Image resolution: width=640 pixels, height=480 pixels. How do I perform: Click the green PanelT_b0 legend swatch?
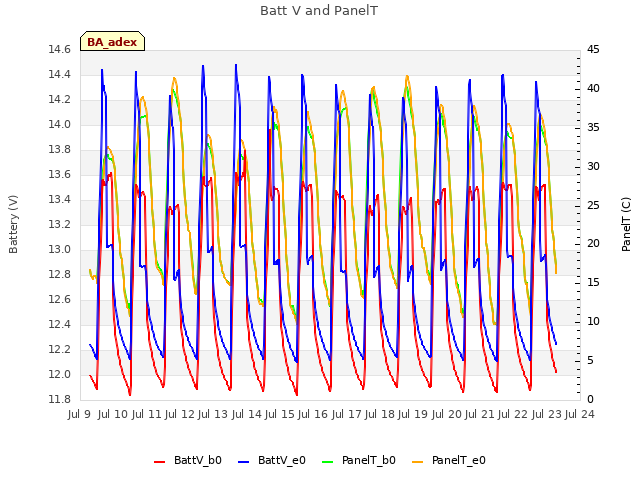[x=327, y=462]
